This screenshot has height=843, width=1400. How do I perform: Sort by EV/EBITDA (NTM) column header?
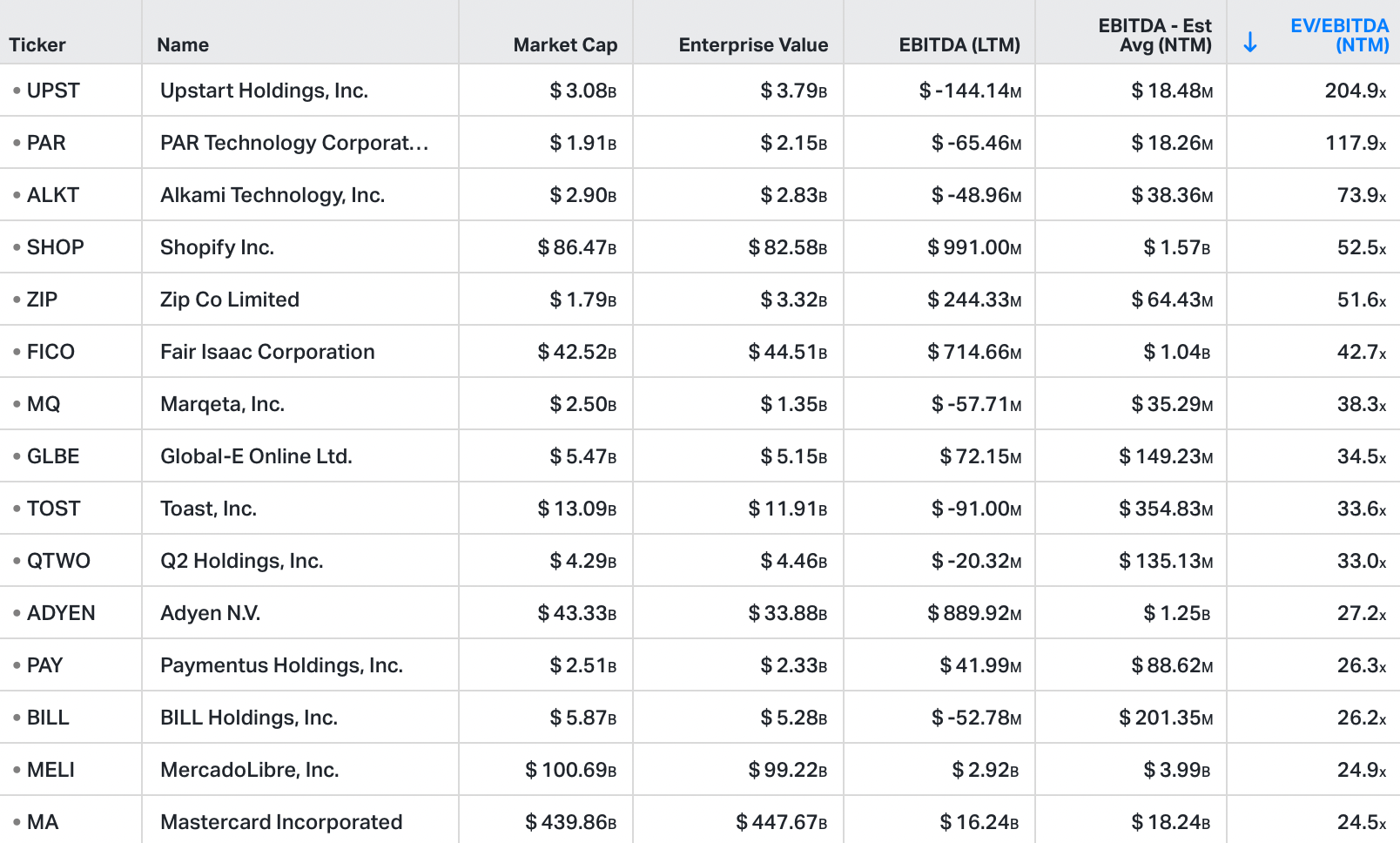(x=1339, y=35)
